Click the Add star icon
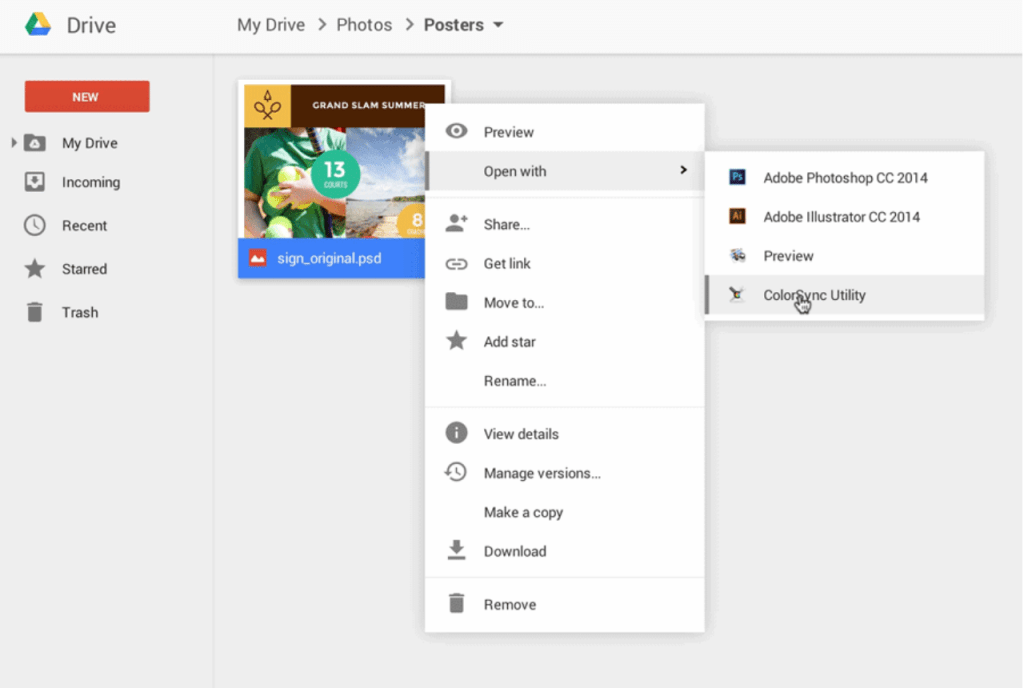 point(456,342)
